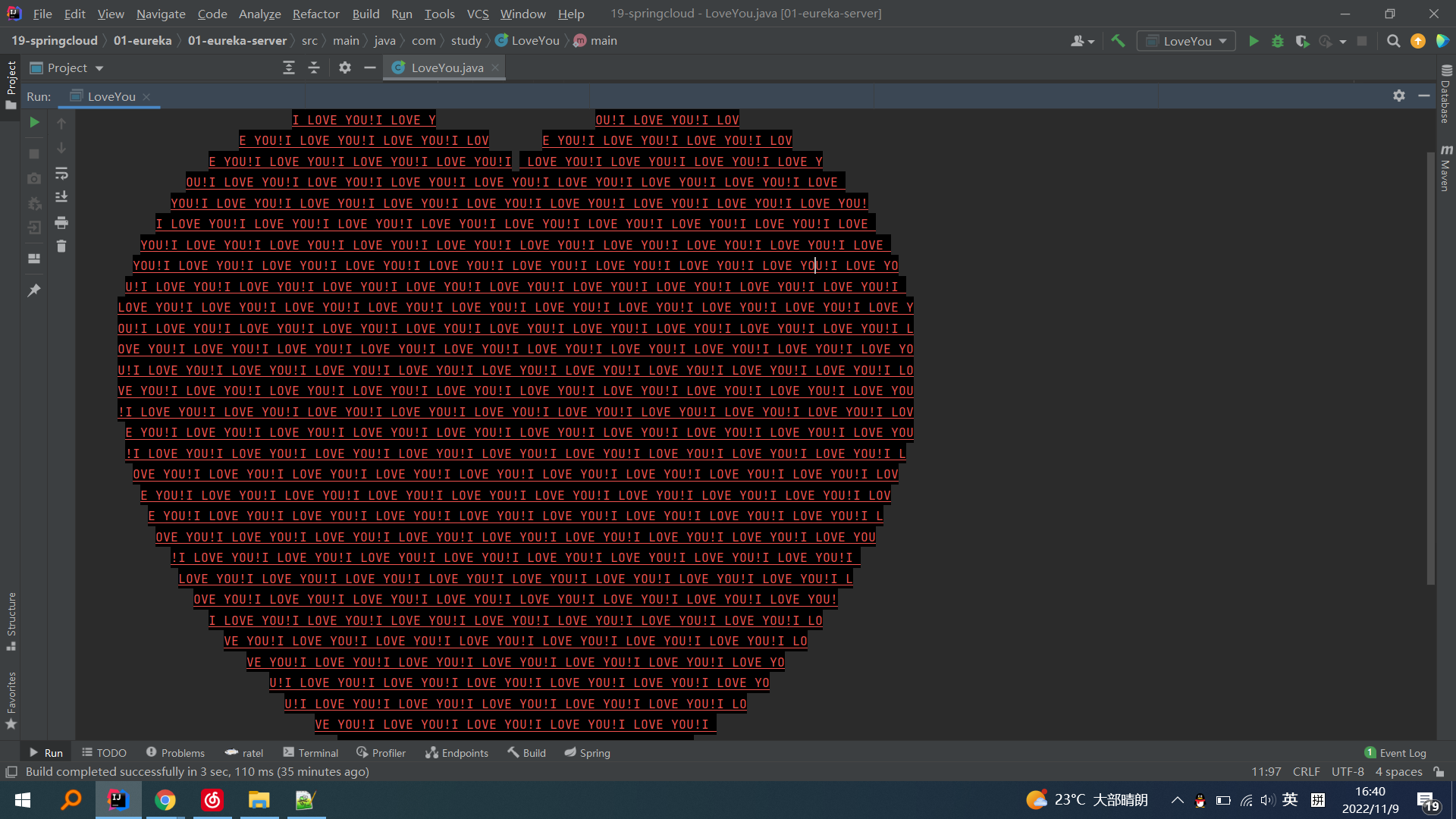Open the LoveYou run configuration dropdown
The height and width of the screenshot is (819, 1456).
[1186, 41]
